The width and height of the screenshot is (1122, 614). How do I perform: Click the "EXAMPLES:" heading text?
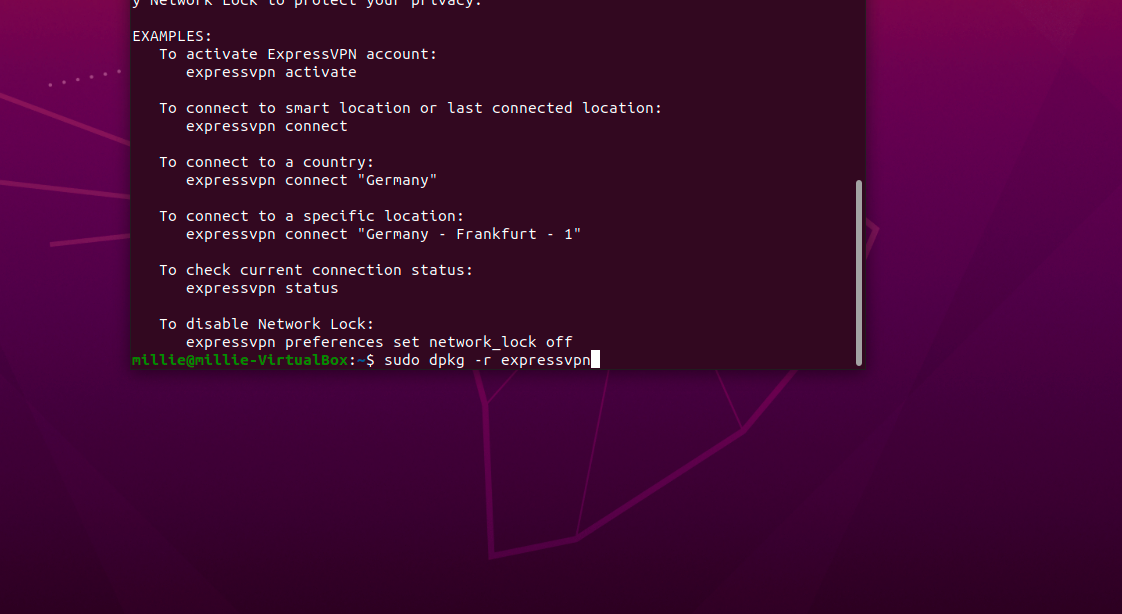[172, 36]
